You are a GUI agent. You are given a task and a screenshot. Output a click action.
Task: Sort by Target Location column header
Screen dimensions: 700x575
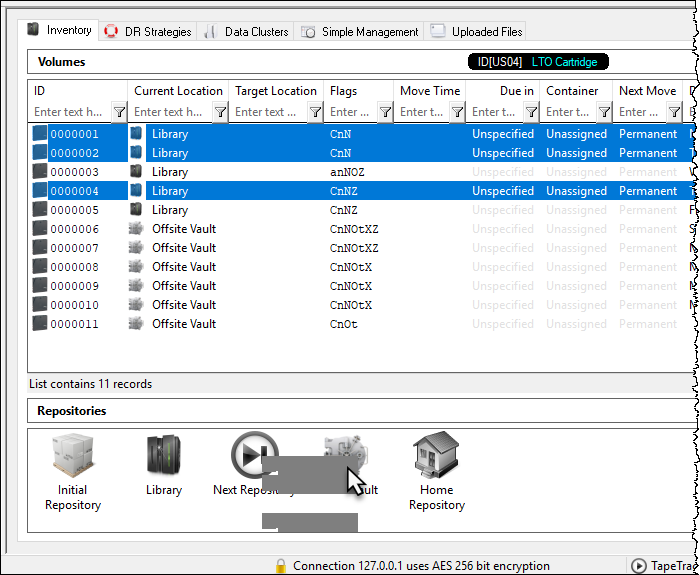tap(276, 91)
